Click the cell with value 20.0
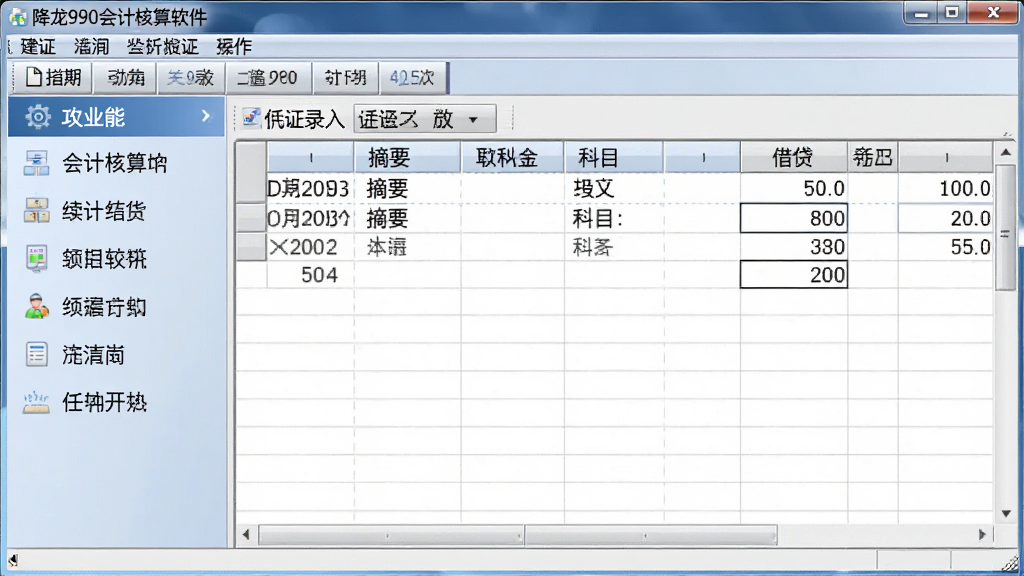1024x576 pixels. click(x=946, y=218)
